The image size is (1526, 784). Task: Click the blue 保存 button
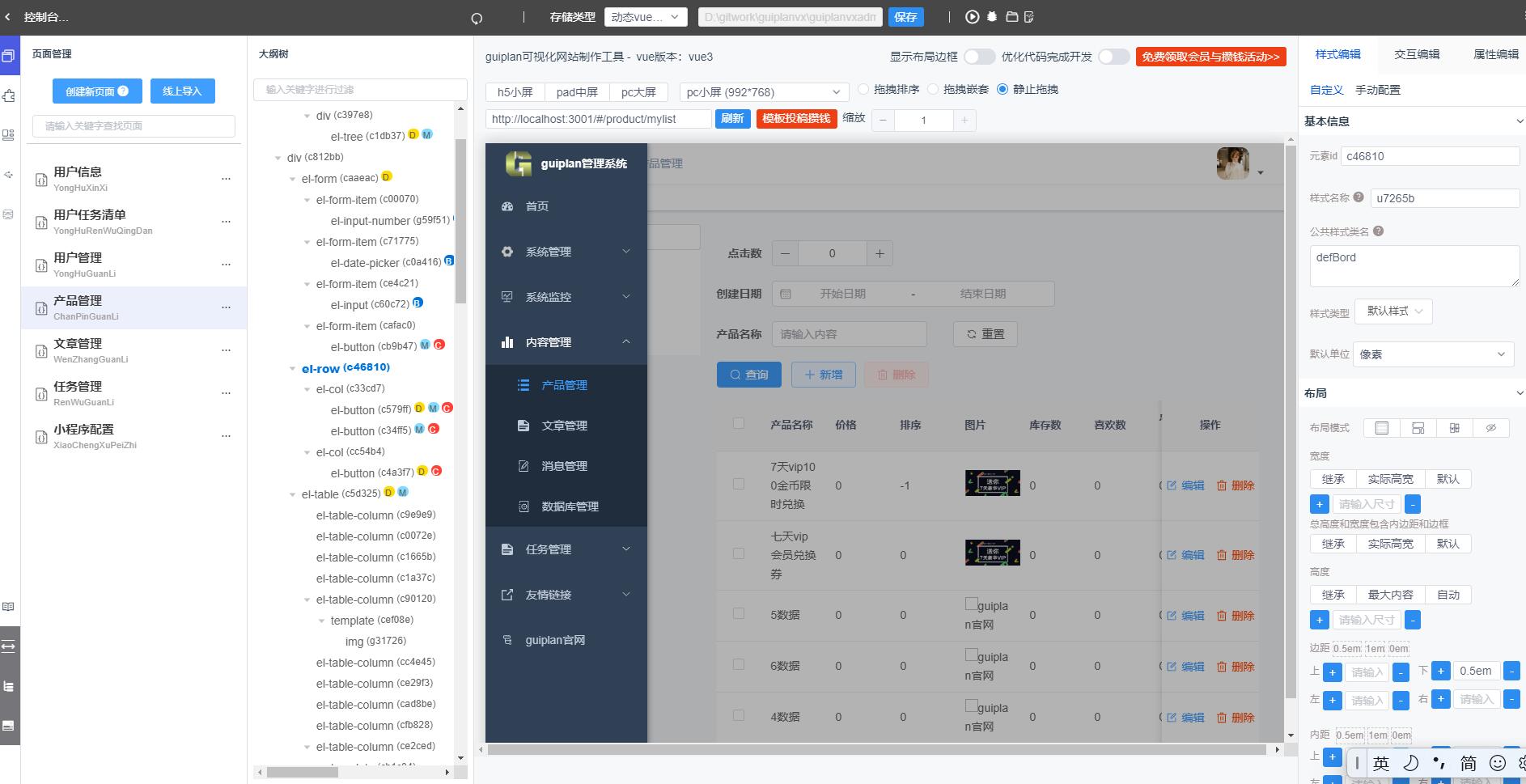[905, 17]
